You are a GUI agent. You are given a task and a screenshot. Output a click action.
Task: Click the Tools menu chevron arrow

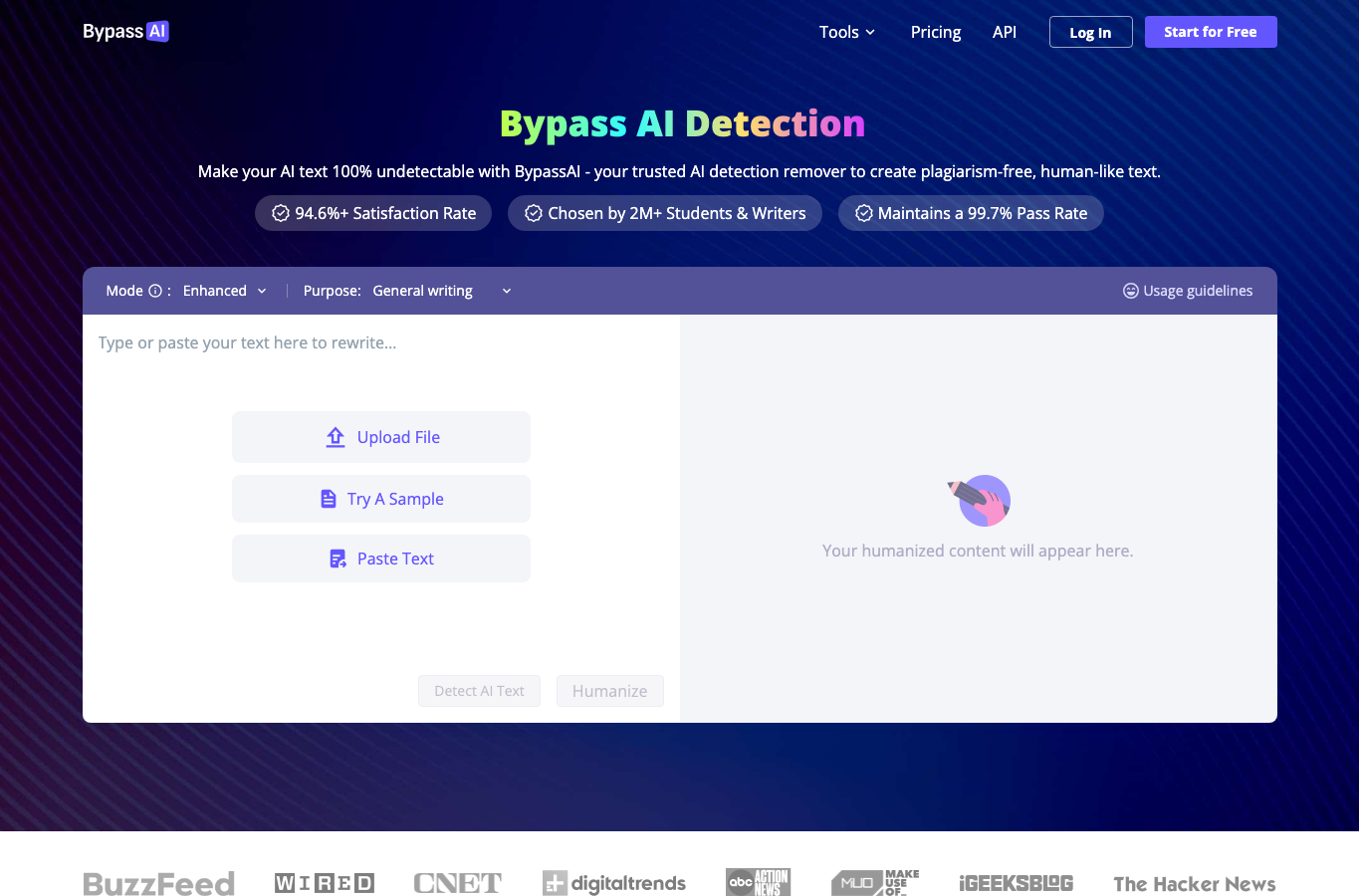click(x=870, y=33)
